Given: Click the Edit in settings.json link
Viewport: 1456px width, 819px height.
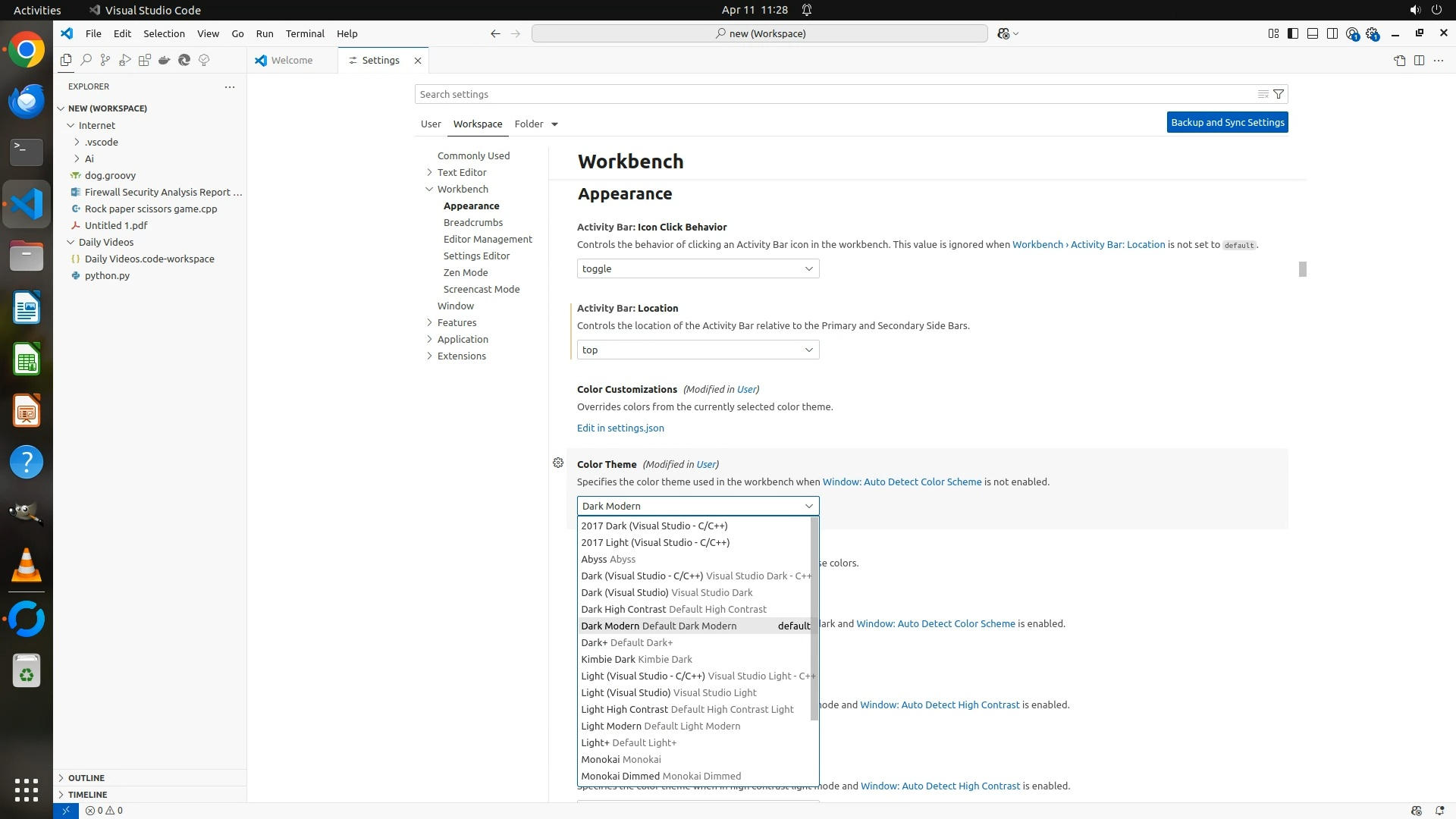Looking at the screenshot, I should point(620,428).
